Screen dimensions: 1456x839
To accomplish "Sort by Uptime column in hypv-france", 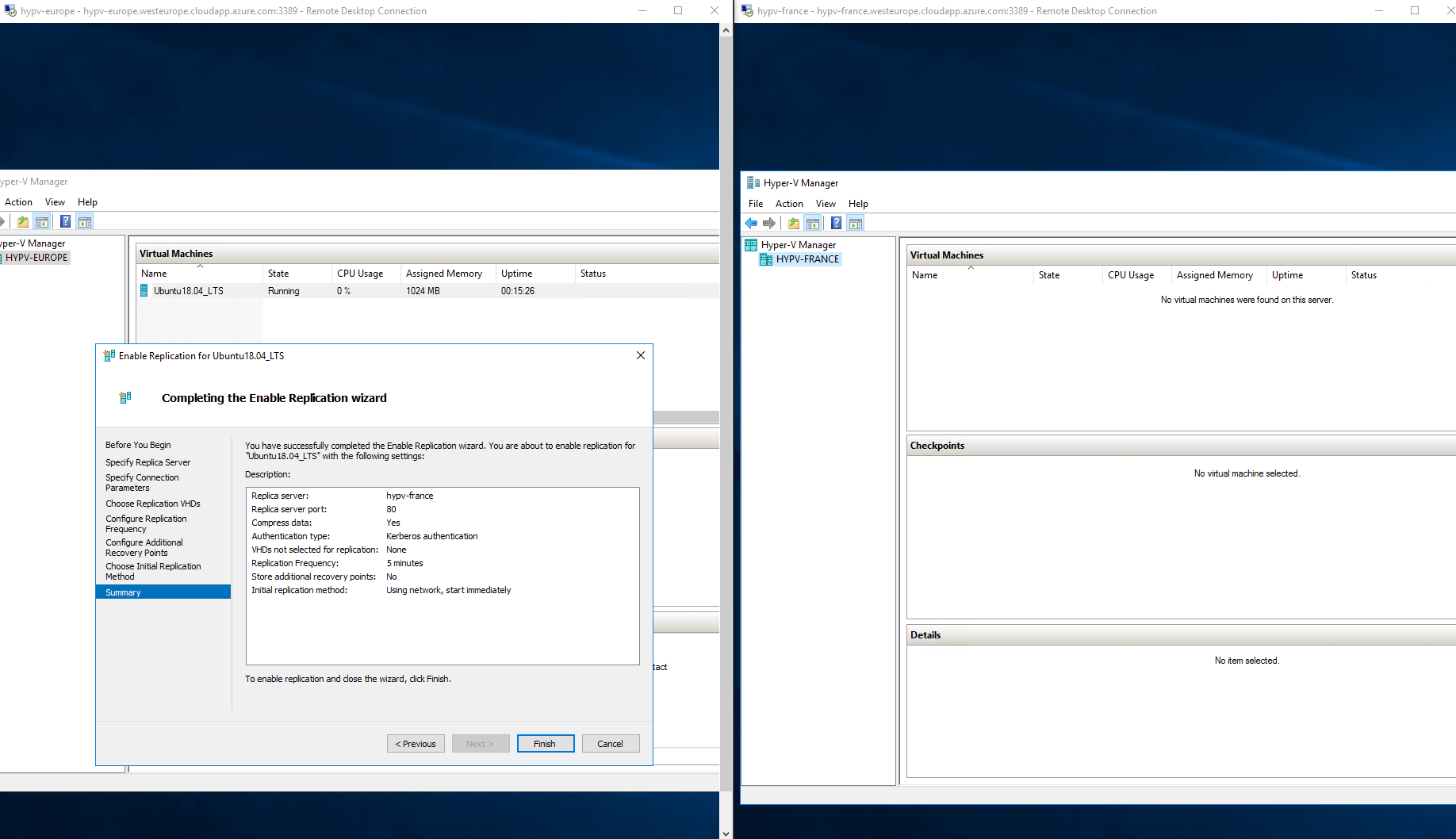I will pyautogui.click(x=1306, y=275).
